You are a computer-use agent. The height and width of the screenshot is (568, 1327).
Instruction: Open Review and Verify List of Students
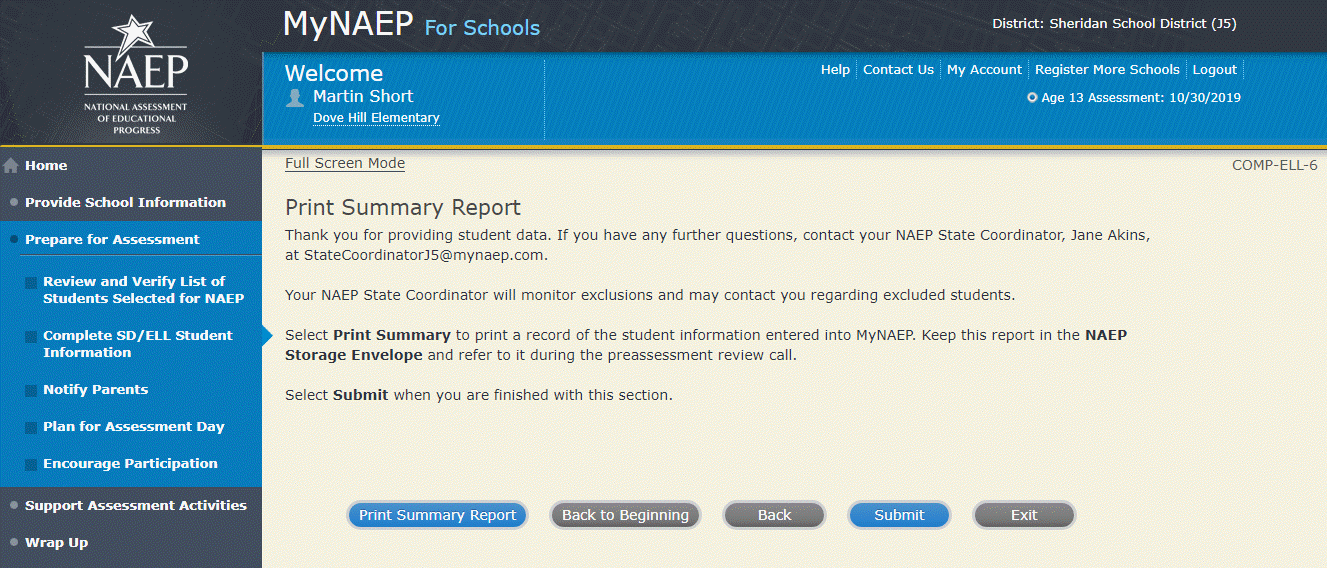pos(143,290)
